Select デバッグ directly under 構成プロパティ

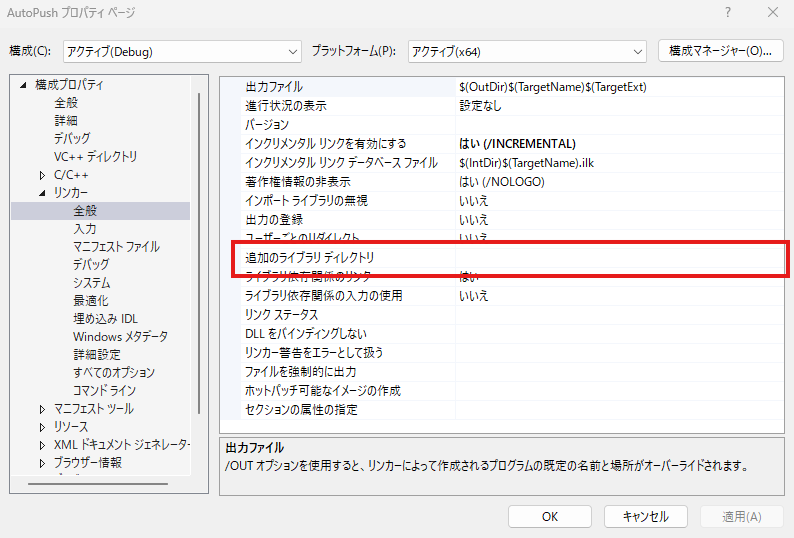72,138
